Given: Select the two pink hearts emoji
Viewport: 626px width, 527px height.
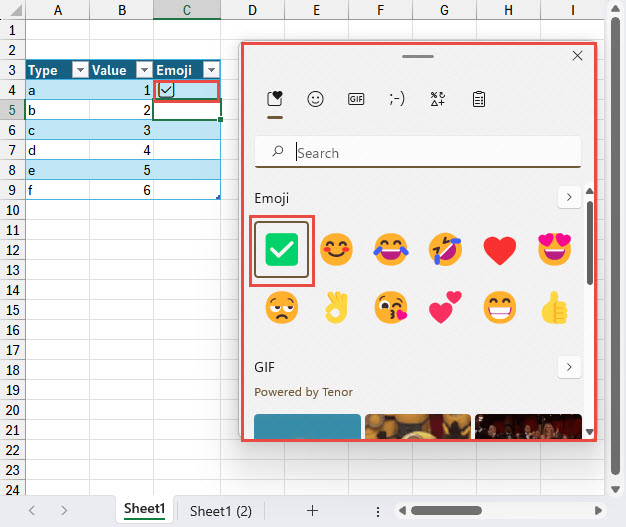Looking at the screenshot, I should point(445,307).
